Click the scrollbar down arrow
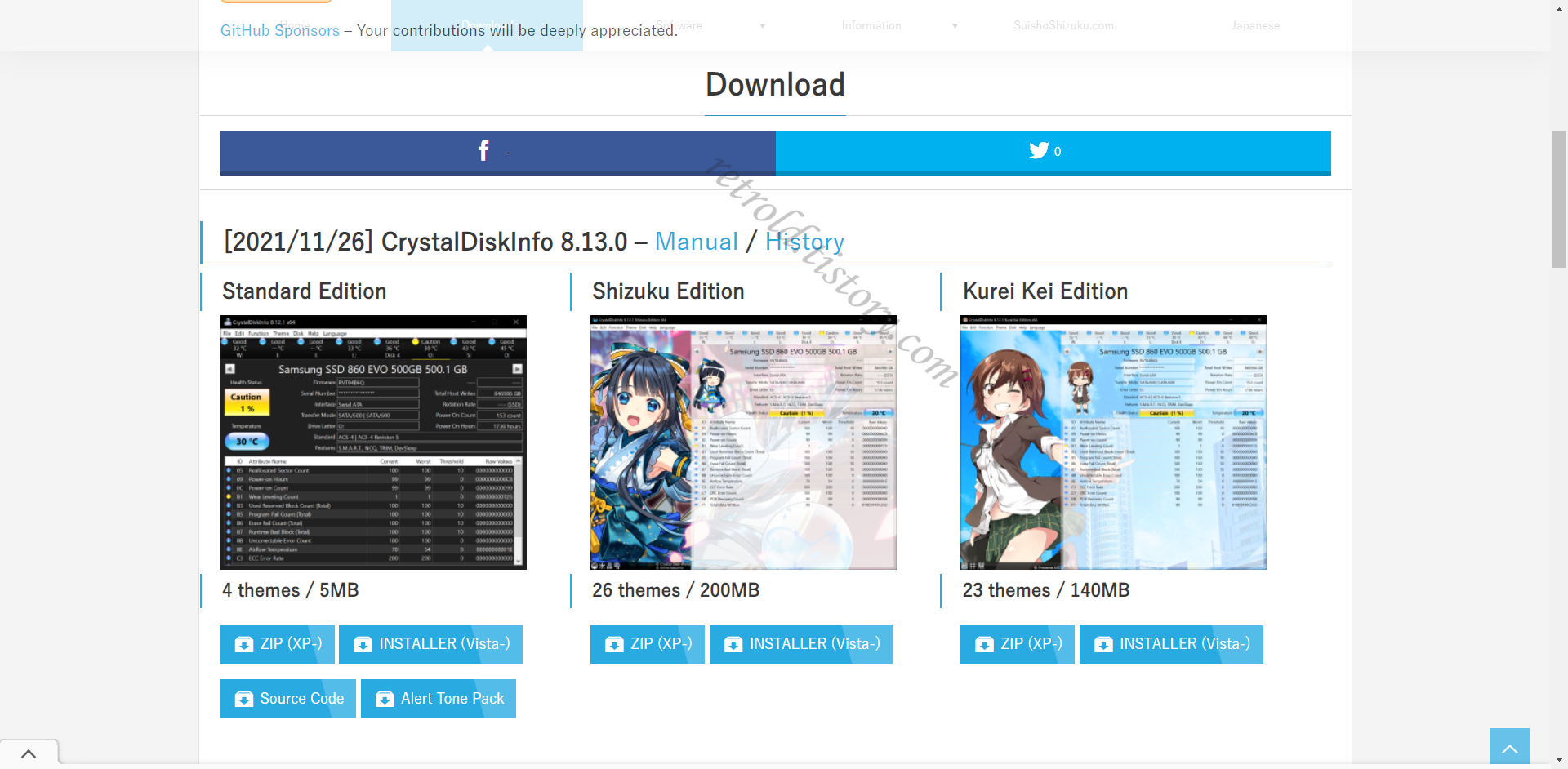The height and width of the screenshot is (769, 1568). [1559, 761]
